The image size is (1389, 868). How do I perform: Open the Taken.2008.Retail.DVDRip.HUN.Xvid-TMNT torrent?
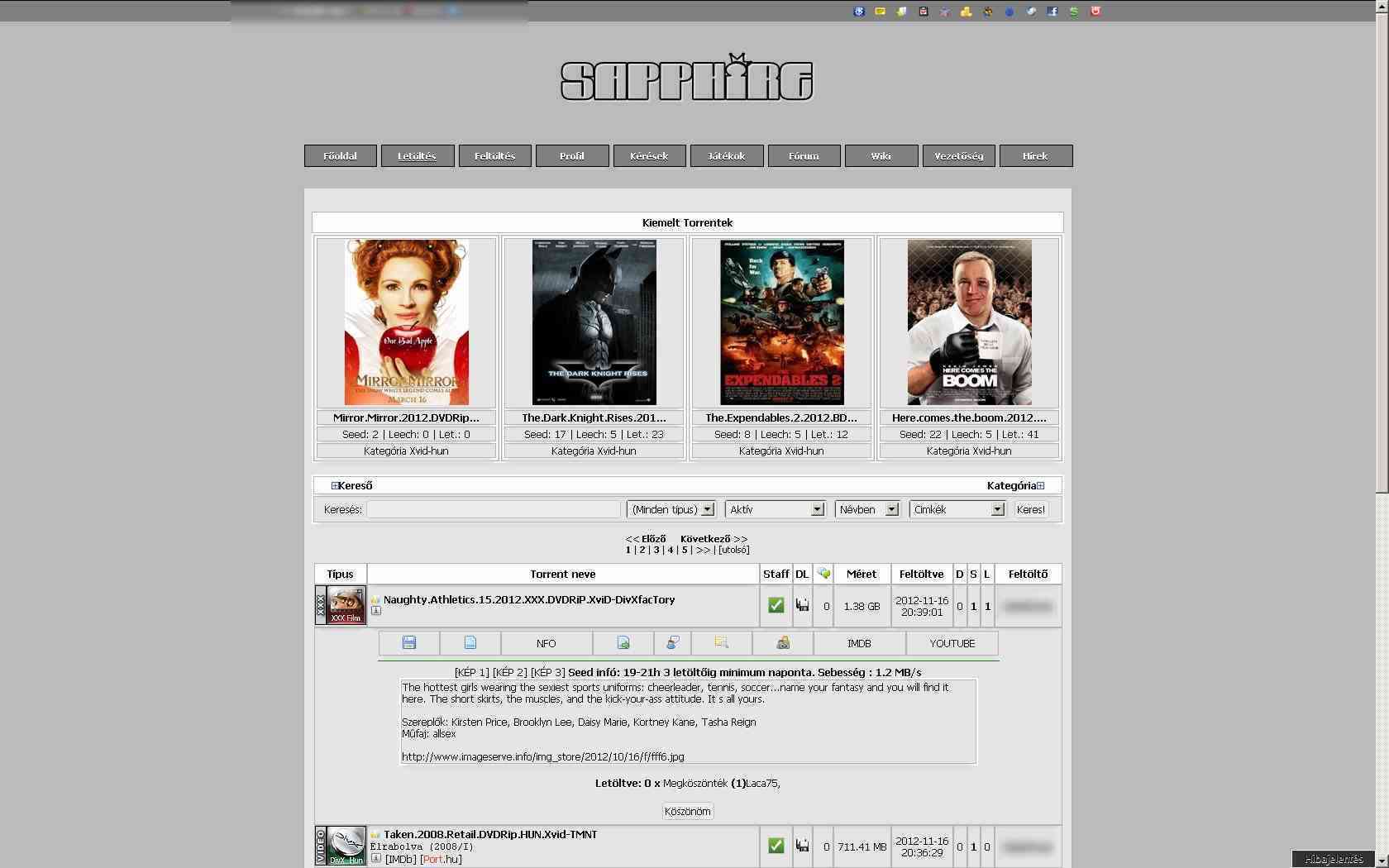(x=490, y=834)
